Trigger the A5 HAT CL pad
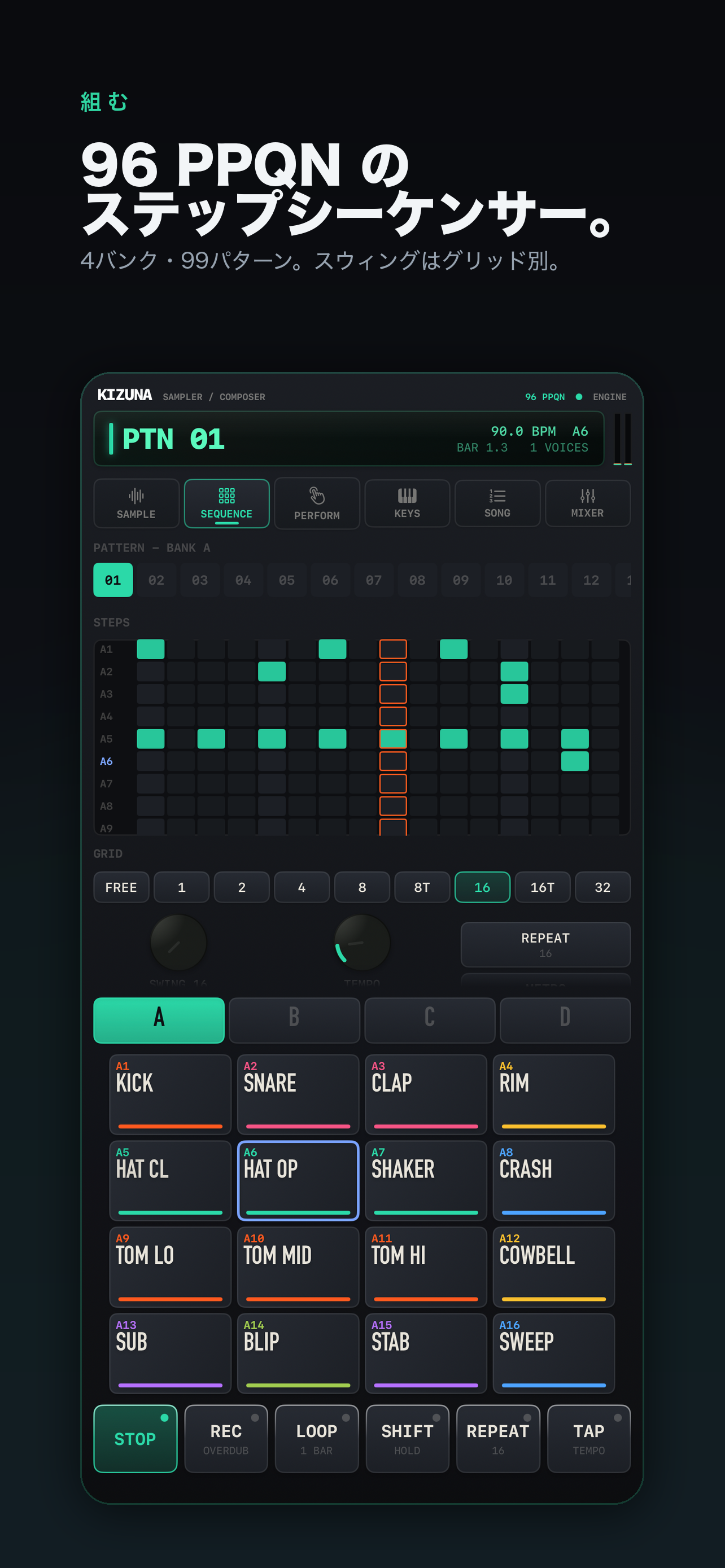Viewport: 725px width, 1568px height. click(x=171, y=1181)
